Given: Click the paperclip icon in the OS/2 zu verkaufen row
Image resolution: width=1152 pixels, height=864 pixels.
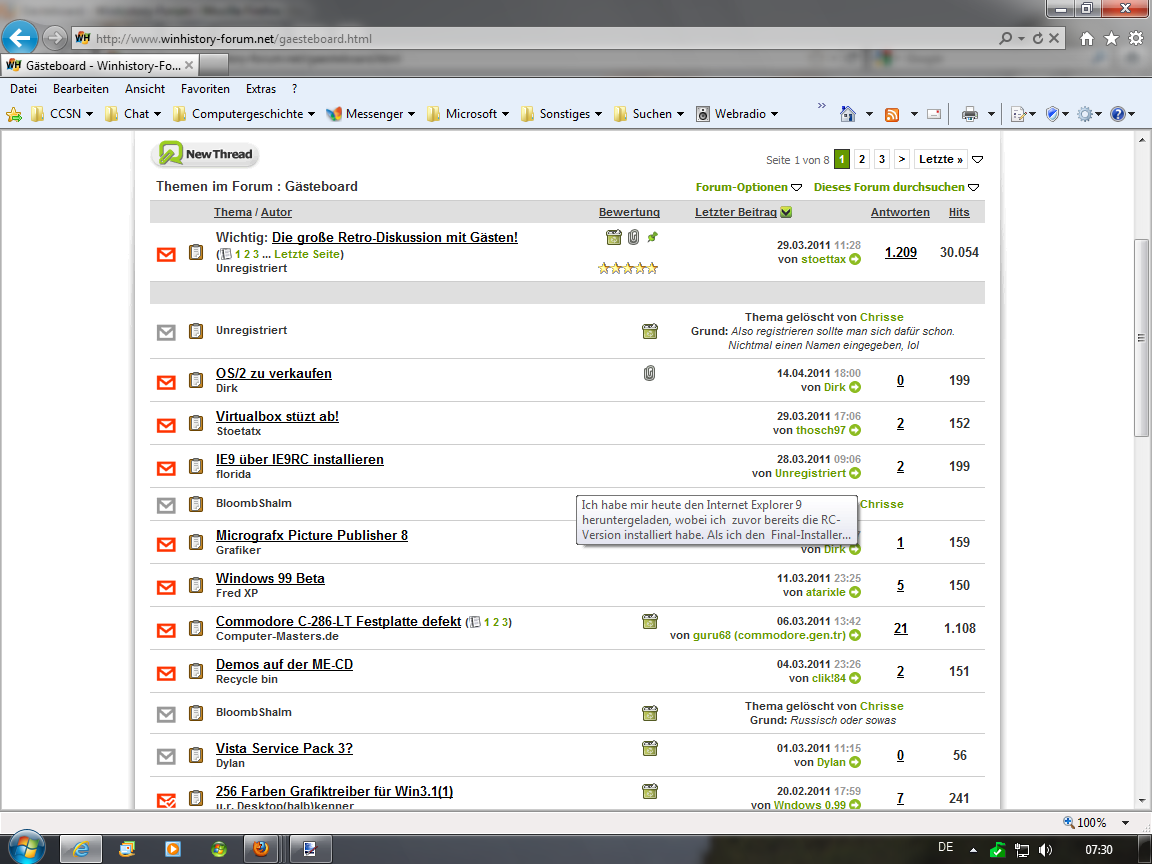Looking at the screenshot, I should coord(649,373).
